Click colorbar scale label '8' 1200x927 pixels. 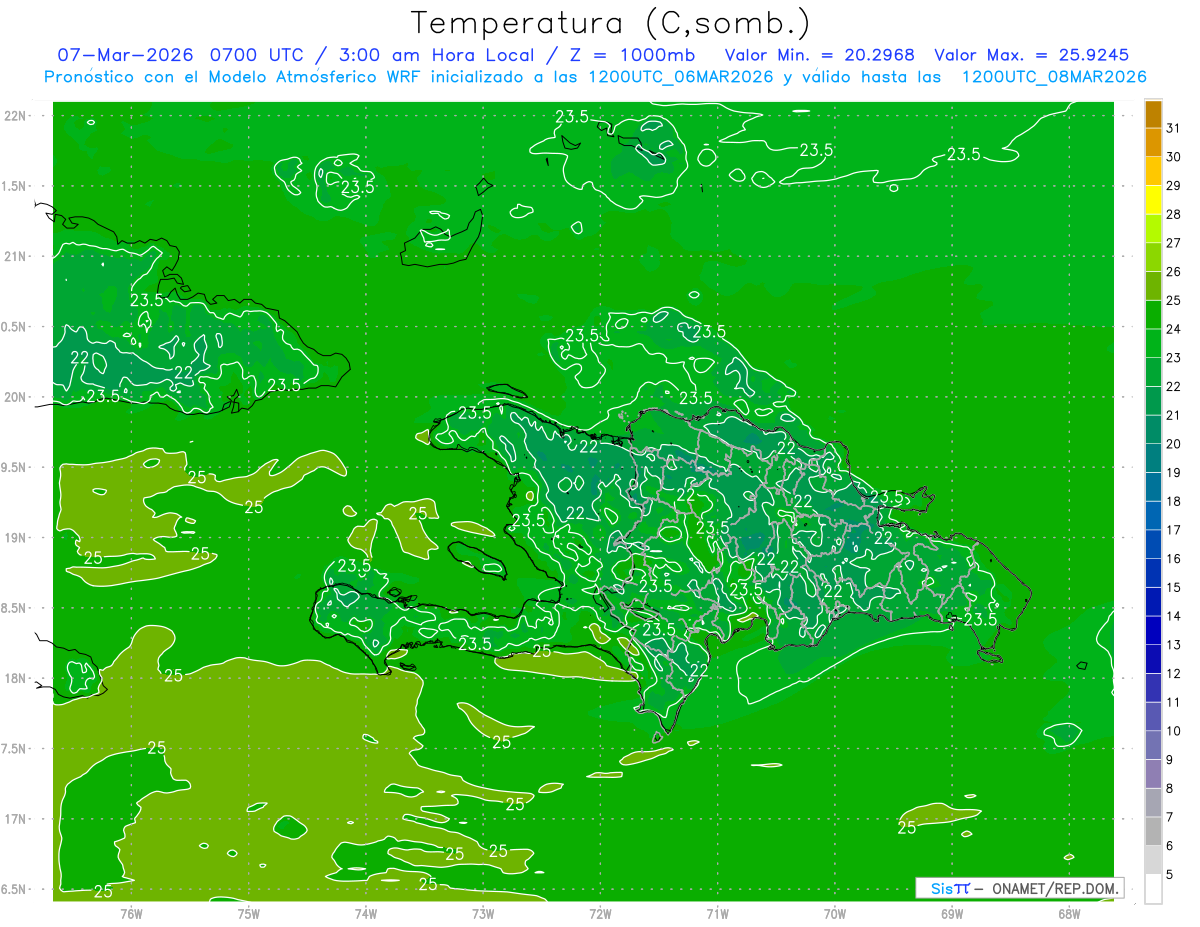pyautogui.click(x=1170, y=789)
